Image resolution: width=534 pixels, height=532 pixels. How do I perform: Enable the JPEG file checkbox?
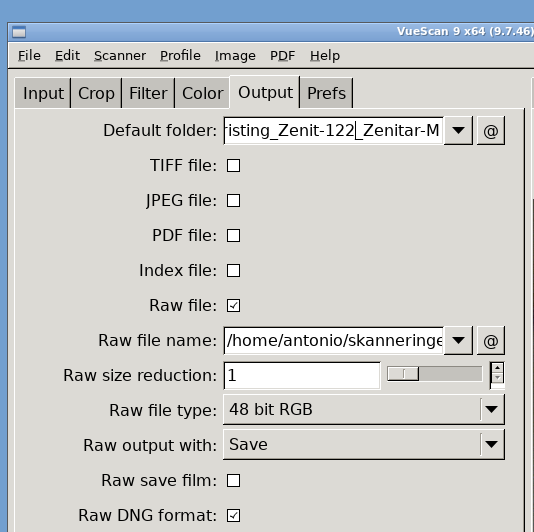tap(233, 201)
